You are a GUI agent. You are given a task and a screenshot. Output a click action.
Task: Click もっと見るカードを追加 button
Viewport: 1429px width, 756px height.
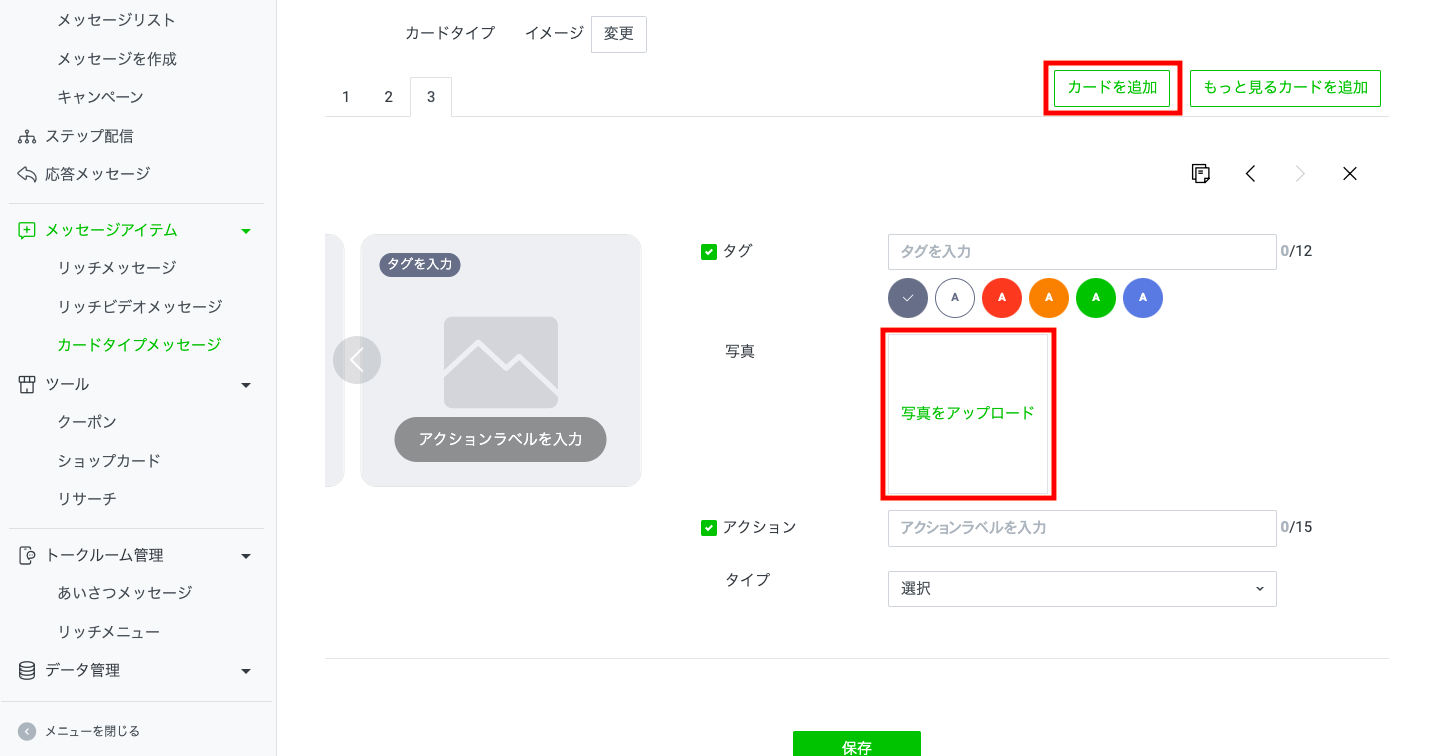click(1285, 88)
